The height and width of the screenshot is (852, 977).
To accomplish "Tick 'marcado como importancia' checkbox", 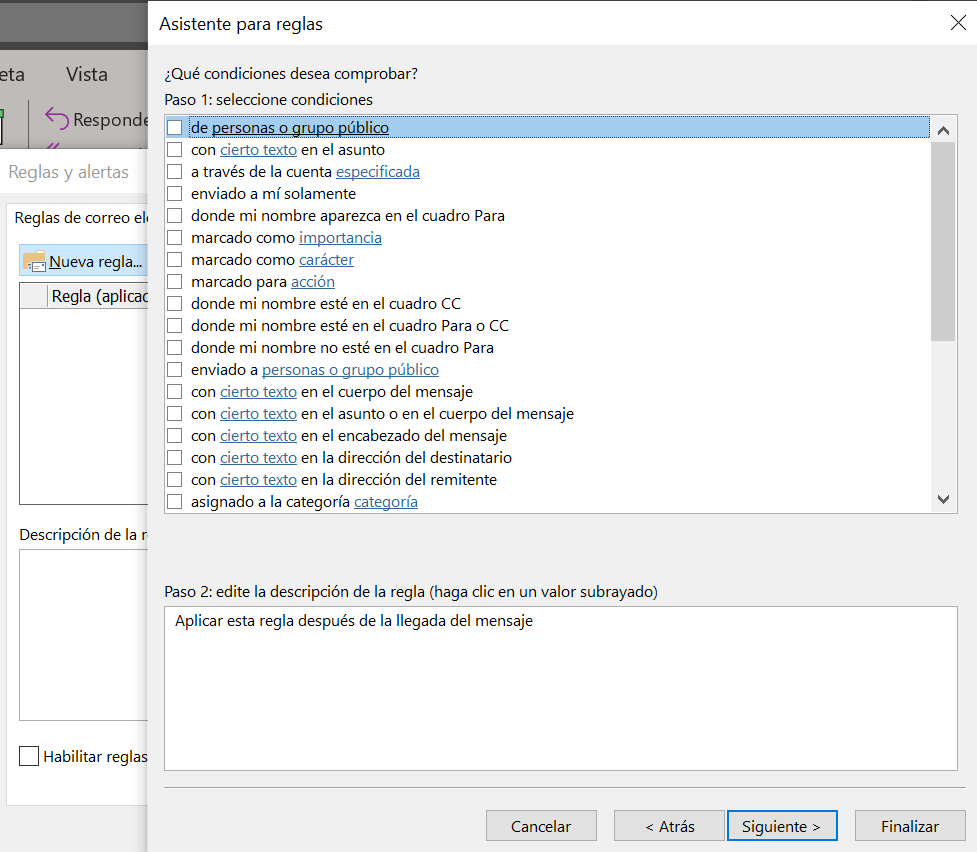I will pos(174,237).
